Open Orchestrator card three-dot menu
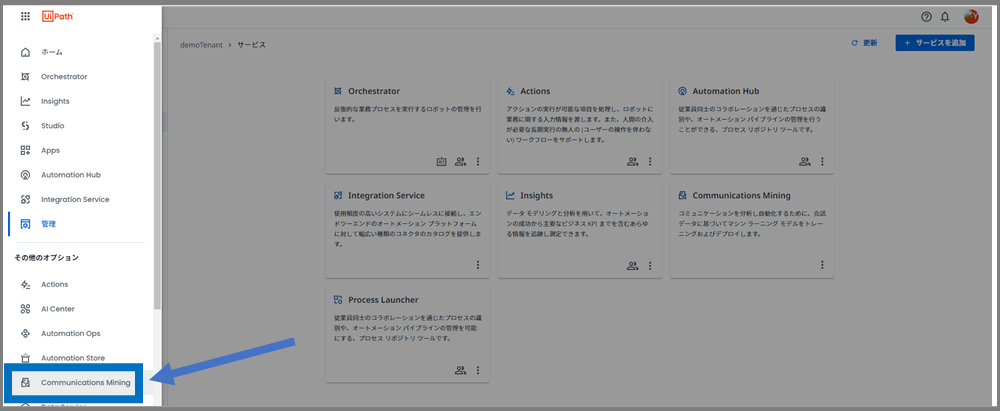The width and height of the screenshot is (1000, 411). (x=478, y=161)
